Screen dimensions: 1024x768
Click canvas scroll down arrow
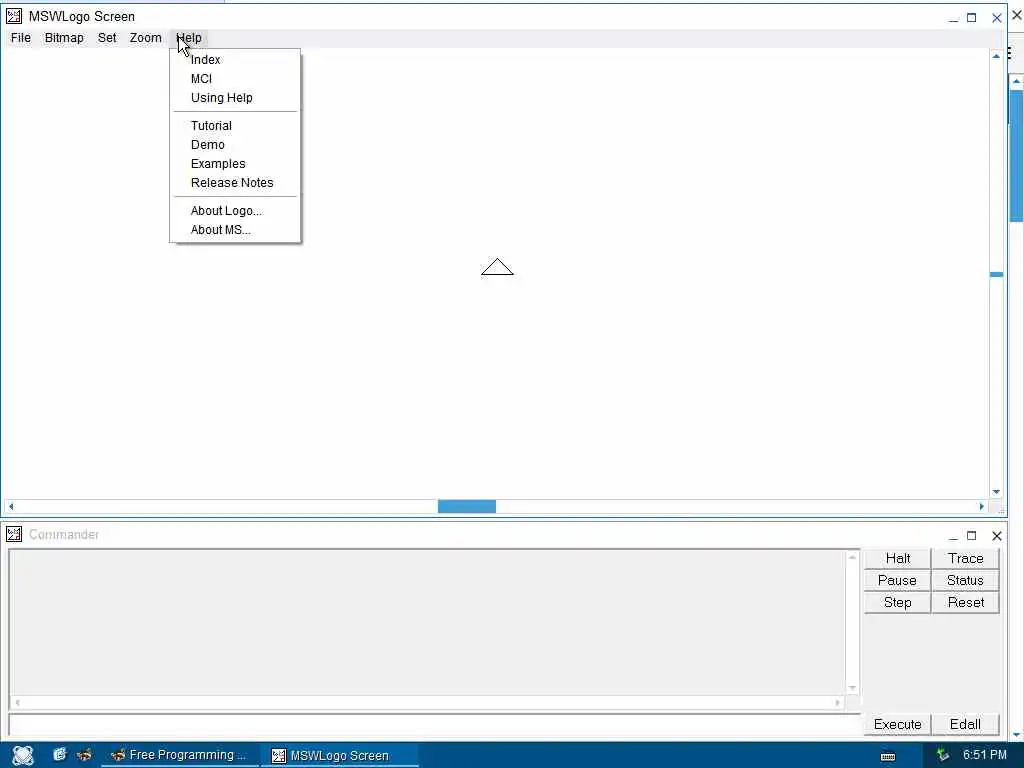coord(996,492)
